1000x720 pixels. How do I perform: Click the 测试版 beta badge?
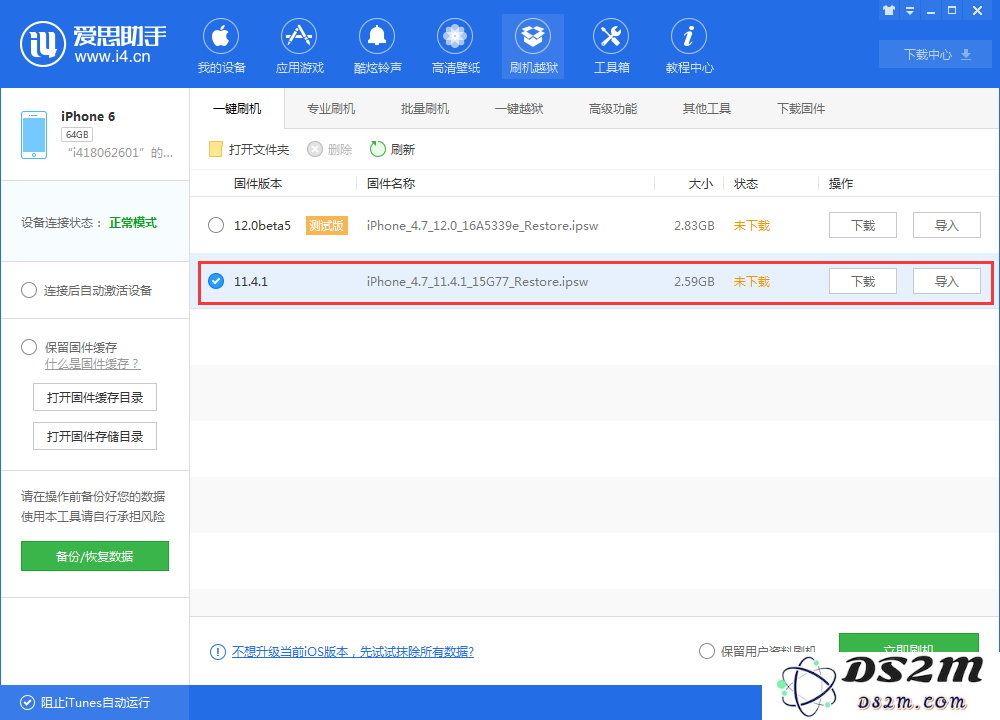click(x=327, y=225)
